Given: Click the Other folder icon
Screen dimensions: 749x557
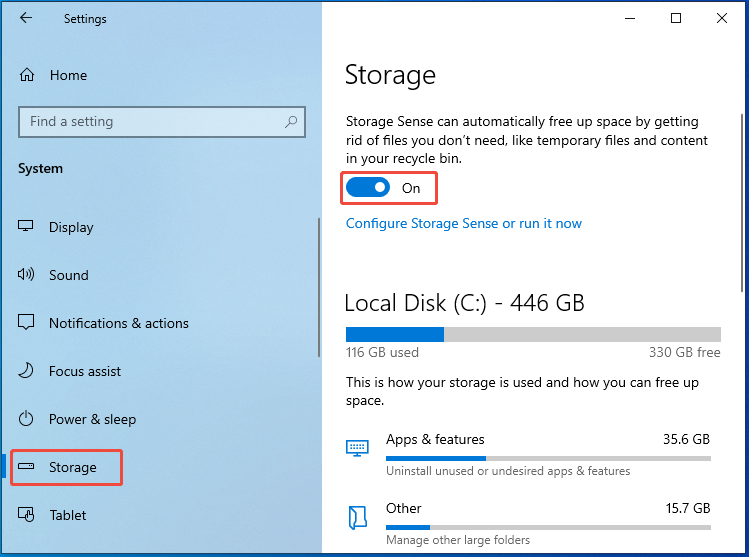Looking at the screenshot, I should pos(357,518).
